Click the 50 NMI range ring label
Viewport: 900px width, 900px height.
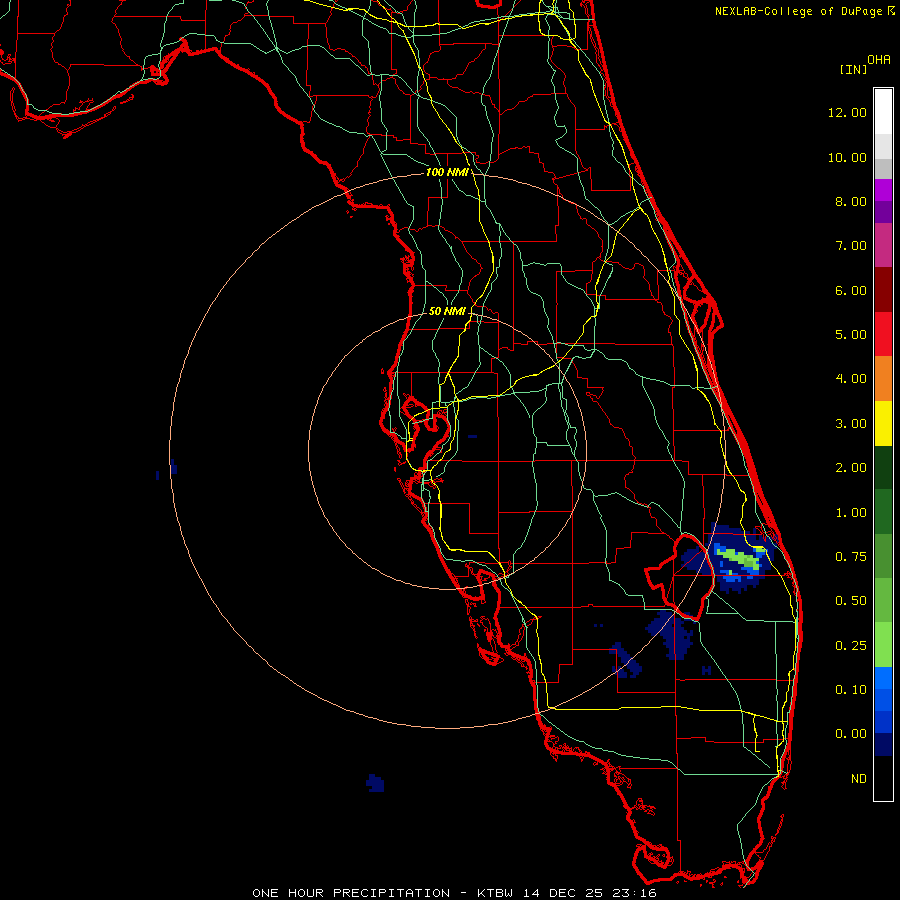[447, 311]
